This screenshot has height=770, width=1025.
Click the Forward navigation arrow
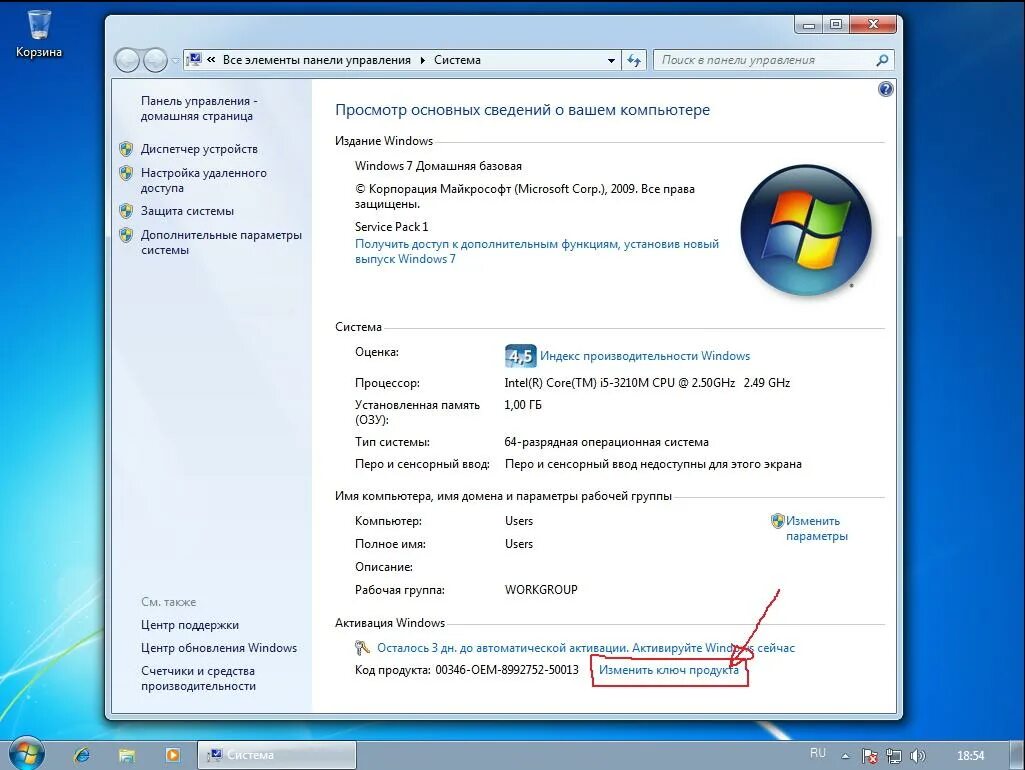click(x=155, y=61)
